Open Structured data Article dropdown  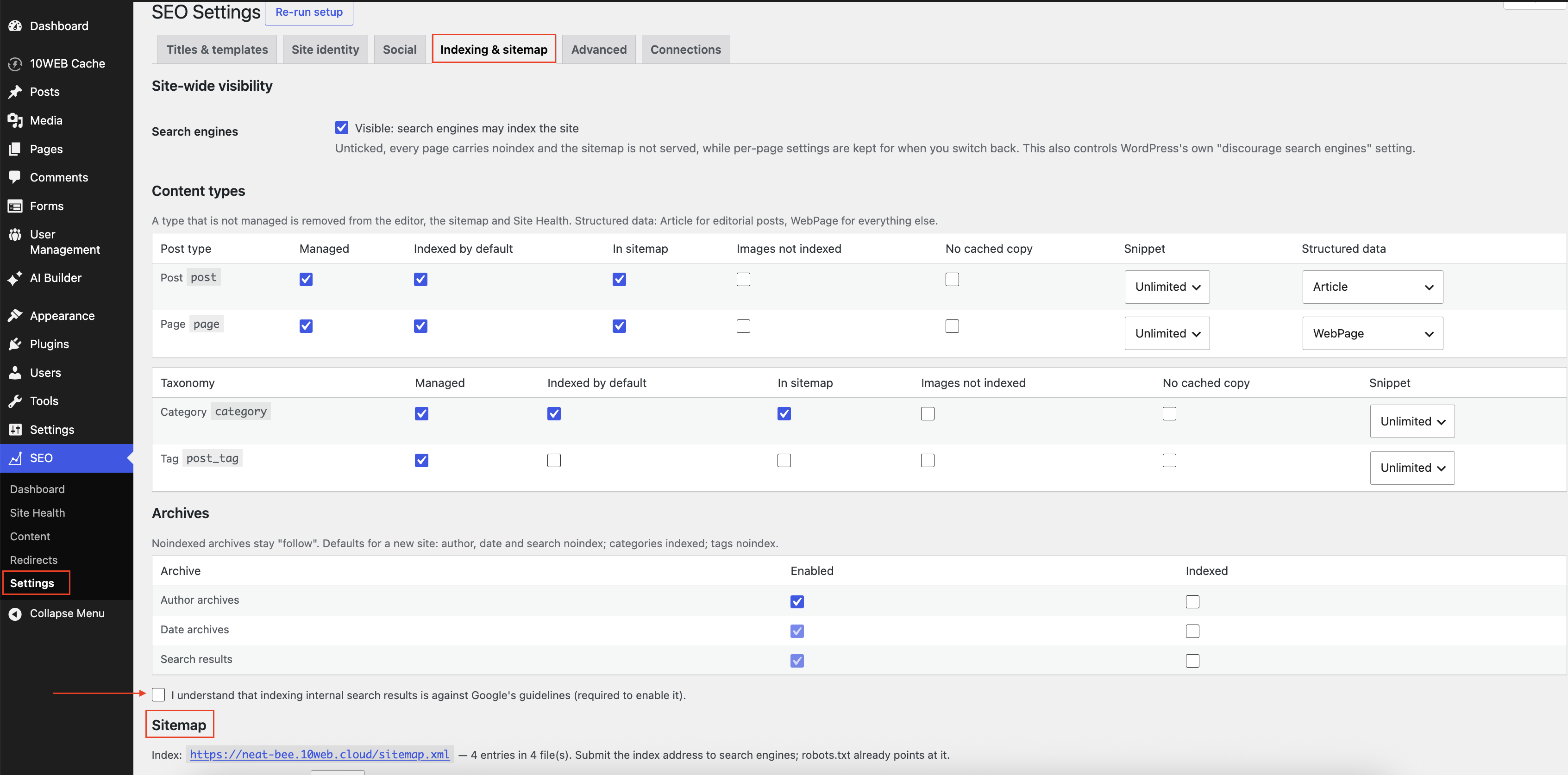(1373, 287)
